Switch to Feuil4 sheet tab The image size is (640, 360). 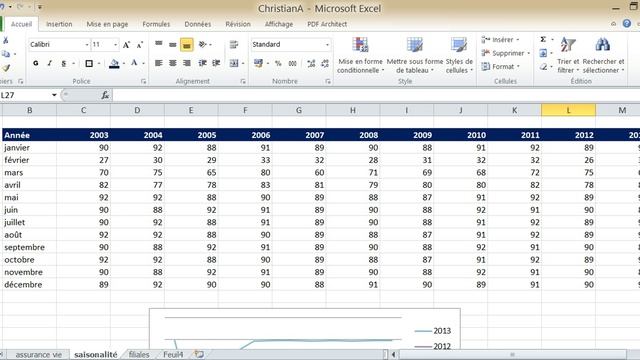(x=173, y=355)
